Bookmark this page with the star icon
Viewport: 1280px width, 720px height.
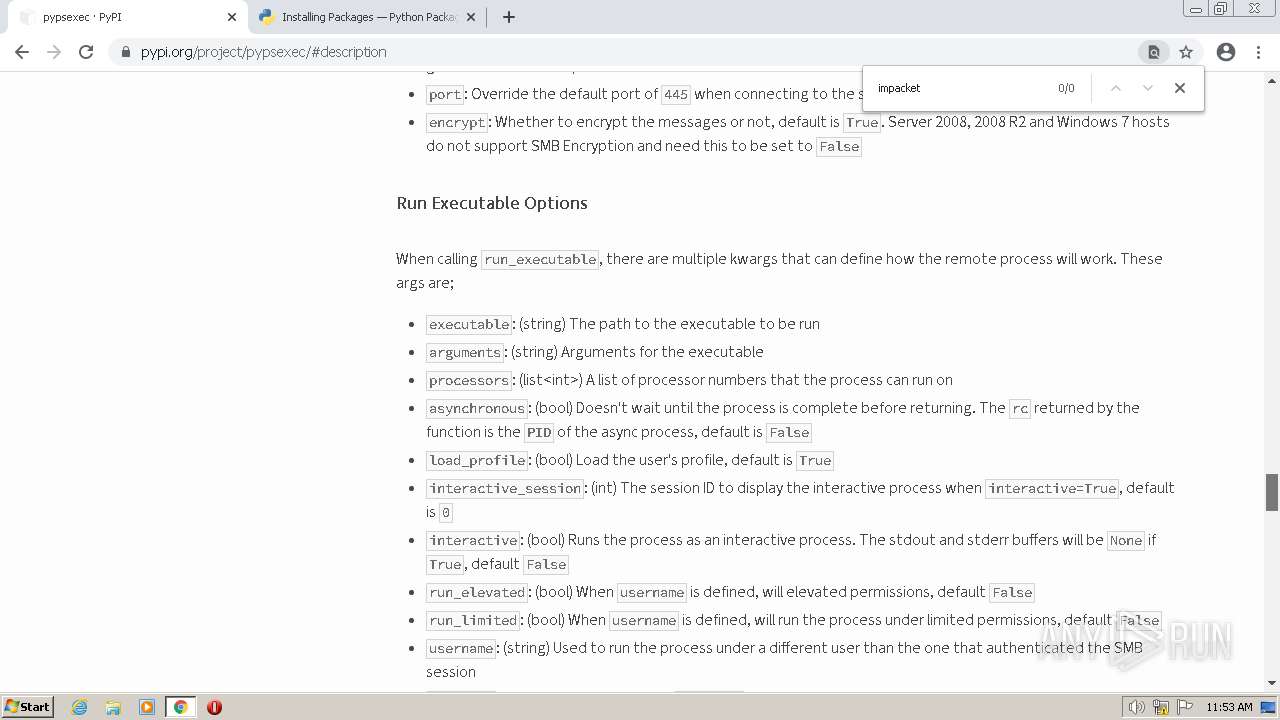[x=1186, y=52]
